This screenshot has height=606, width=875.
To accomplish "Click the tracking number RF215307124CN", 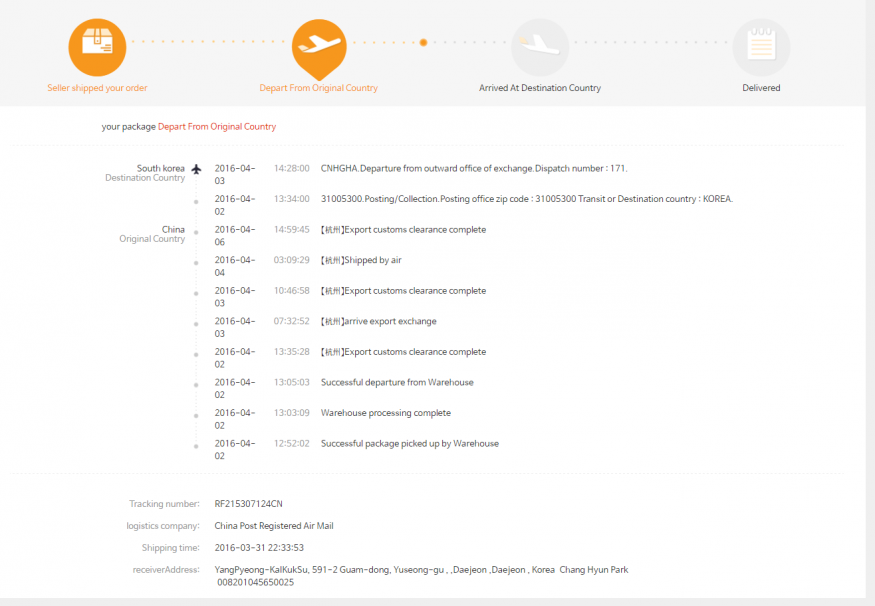I will (249, 504).
